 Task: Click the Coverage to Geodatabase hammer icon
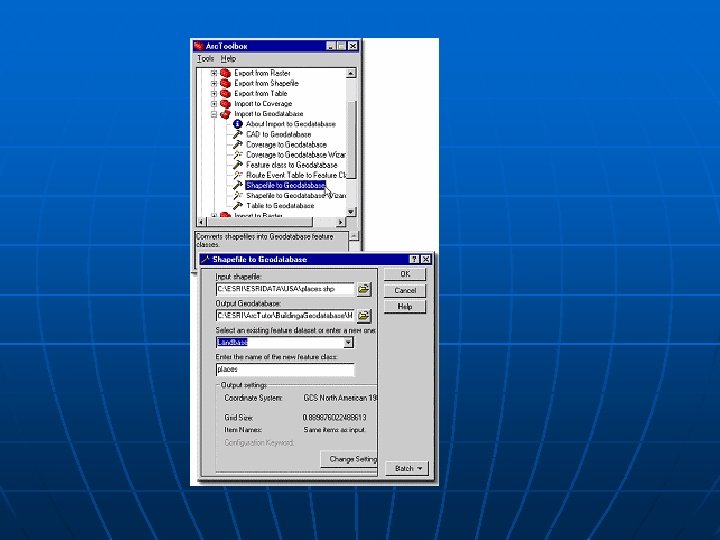[238, 144]
